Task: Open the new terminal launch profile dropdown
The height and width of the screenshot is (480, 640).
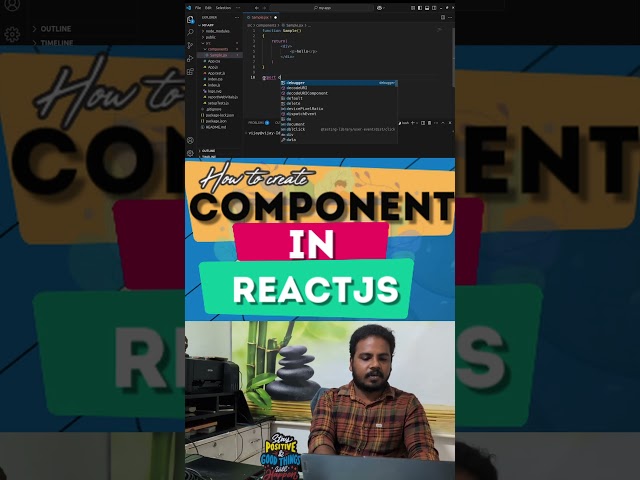Action: coord(417,123)
